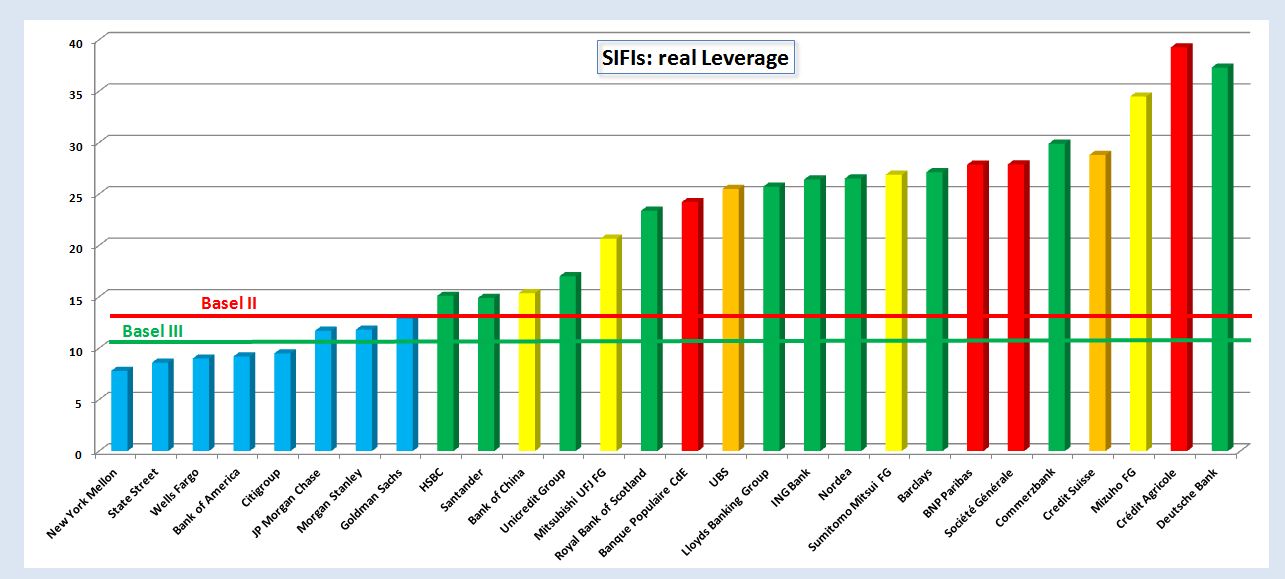The image size is (1285, 579).
Task: Select the Morgan Stanley bar
Action: [x=366, y=389]
